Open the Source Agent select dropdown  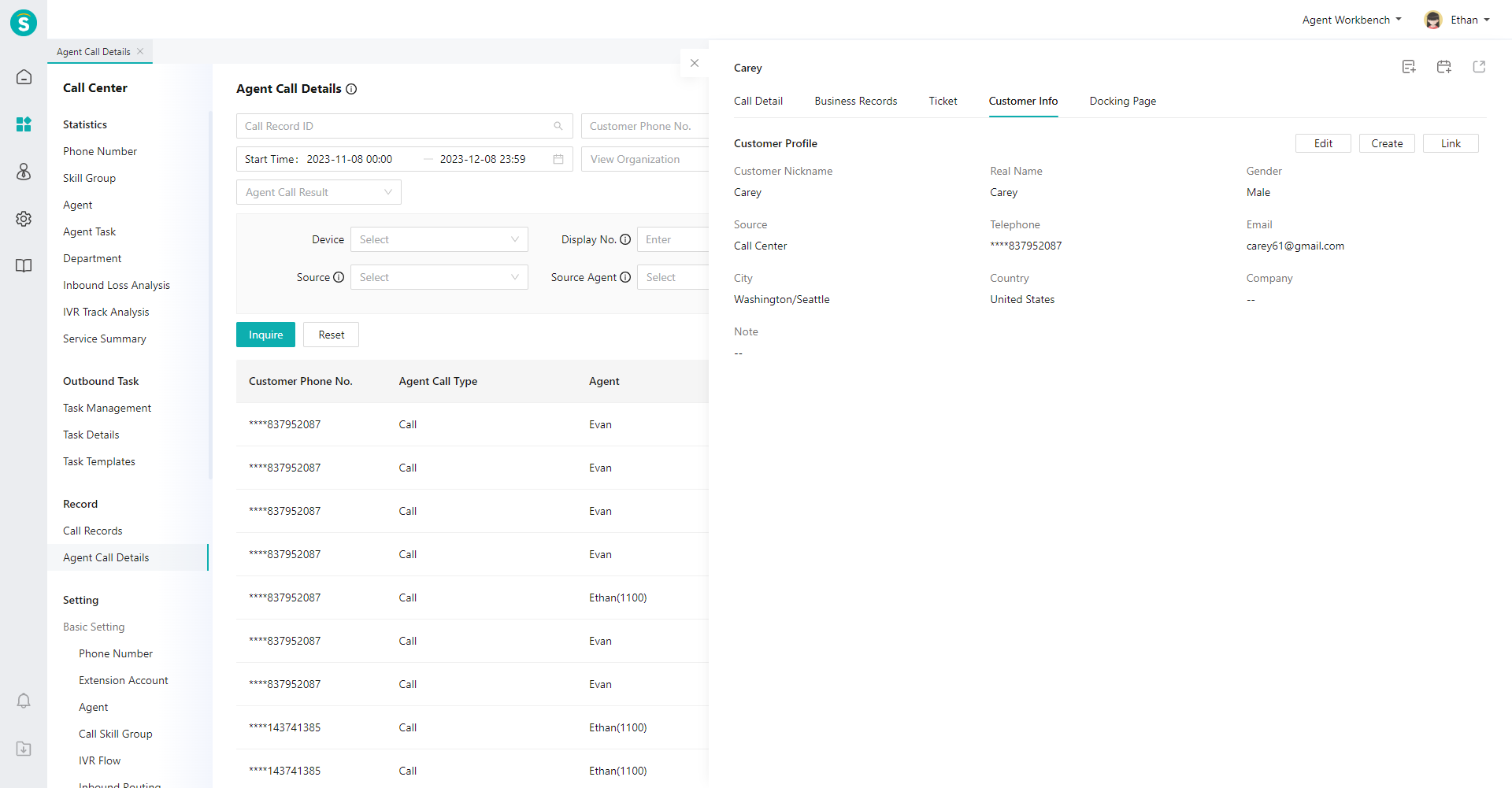(x=673, y=277)
